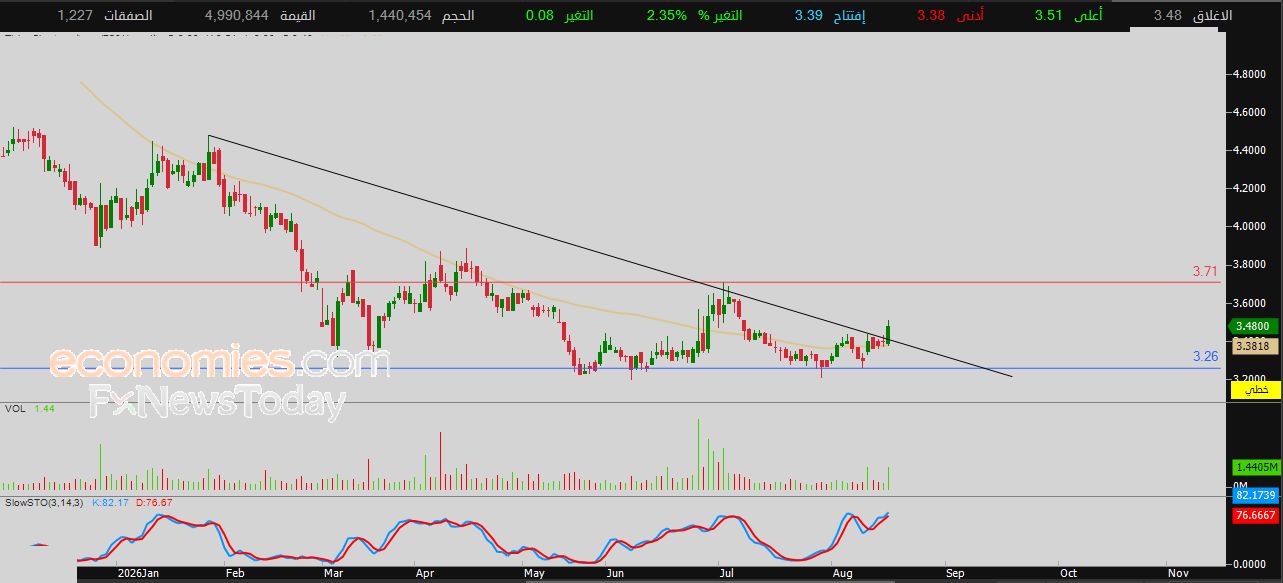Click the Jul date axis label

726,573
